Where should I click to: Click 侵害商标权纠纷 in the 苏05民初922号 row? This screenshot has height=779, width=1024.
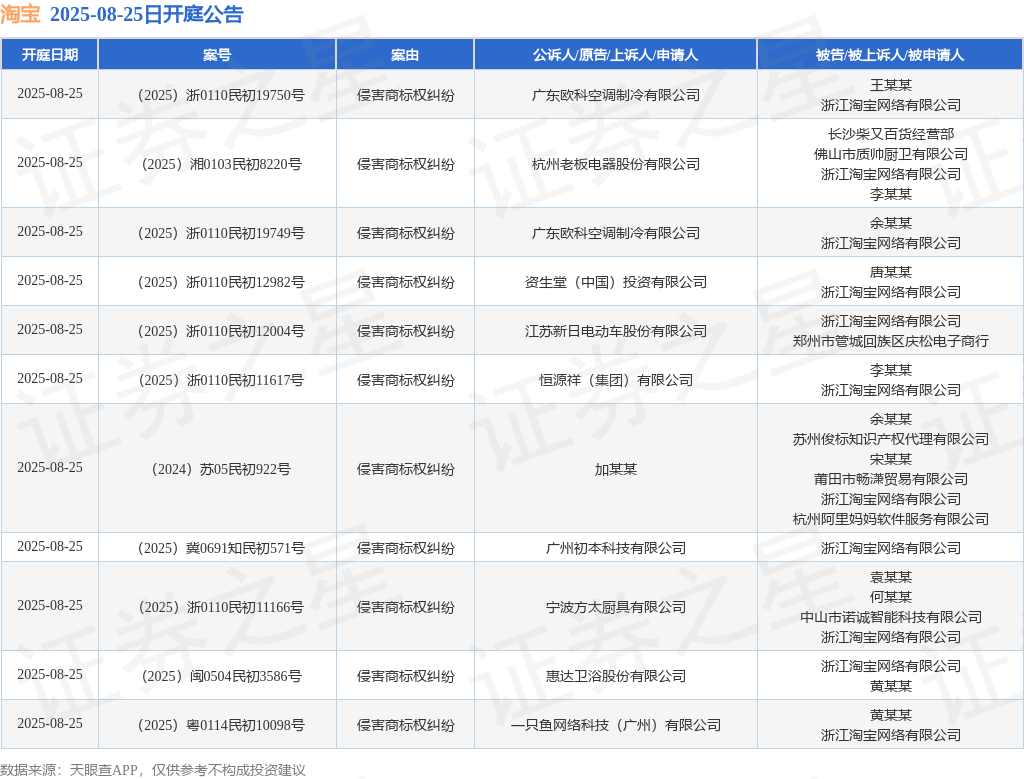pos(405,469)
